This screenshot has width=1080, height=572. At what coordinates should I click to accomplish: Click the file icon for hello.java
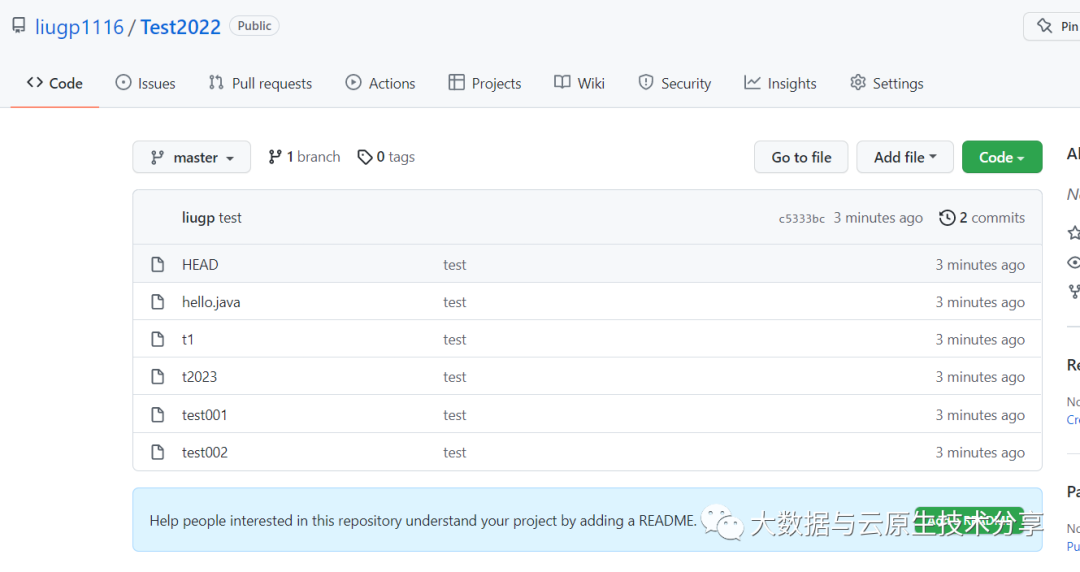coord(158,302)
